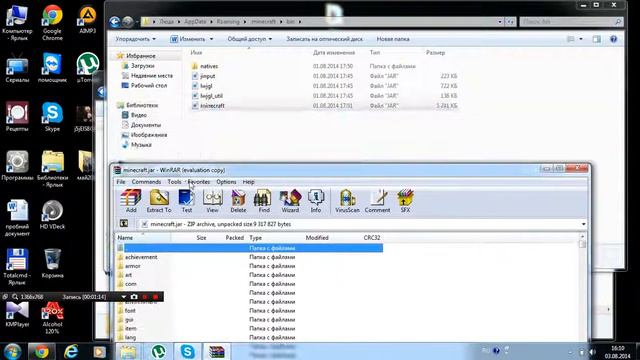Launch the Wizard tool in WinRAR
This screenshot has height=360, width=640.
(290, 201)
